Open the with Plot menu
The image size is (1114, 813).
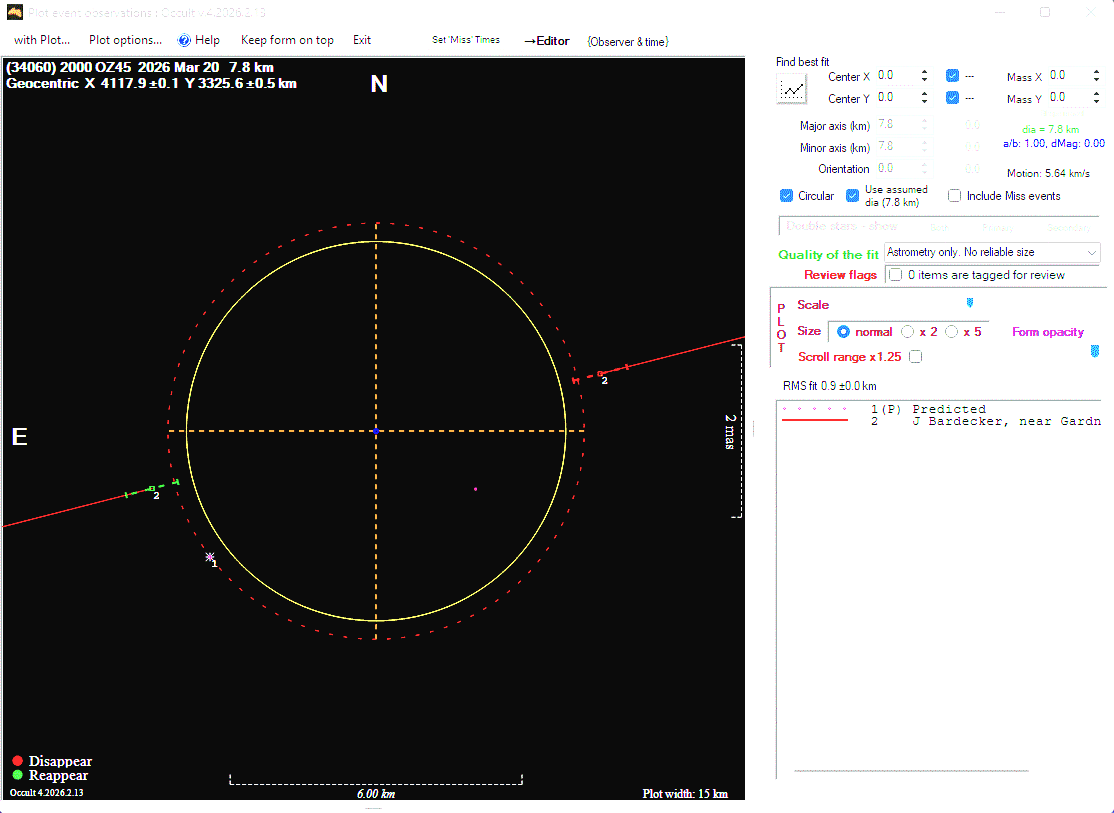41,40
